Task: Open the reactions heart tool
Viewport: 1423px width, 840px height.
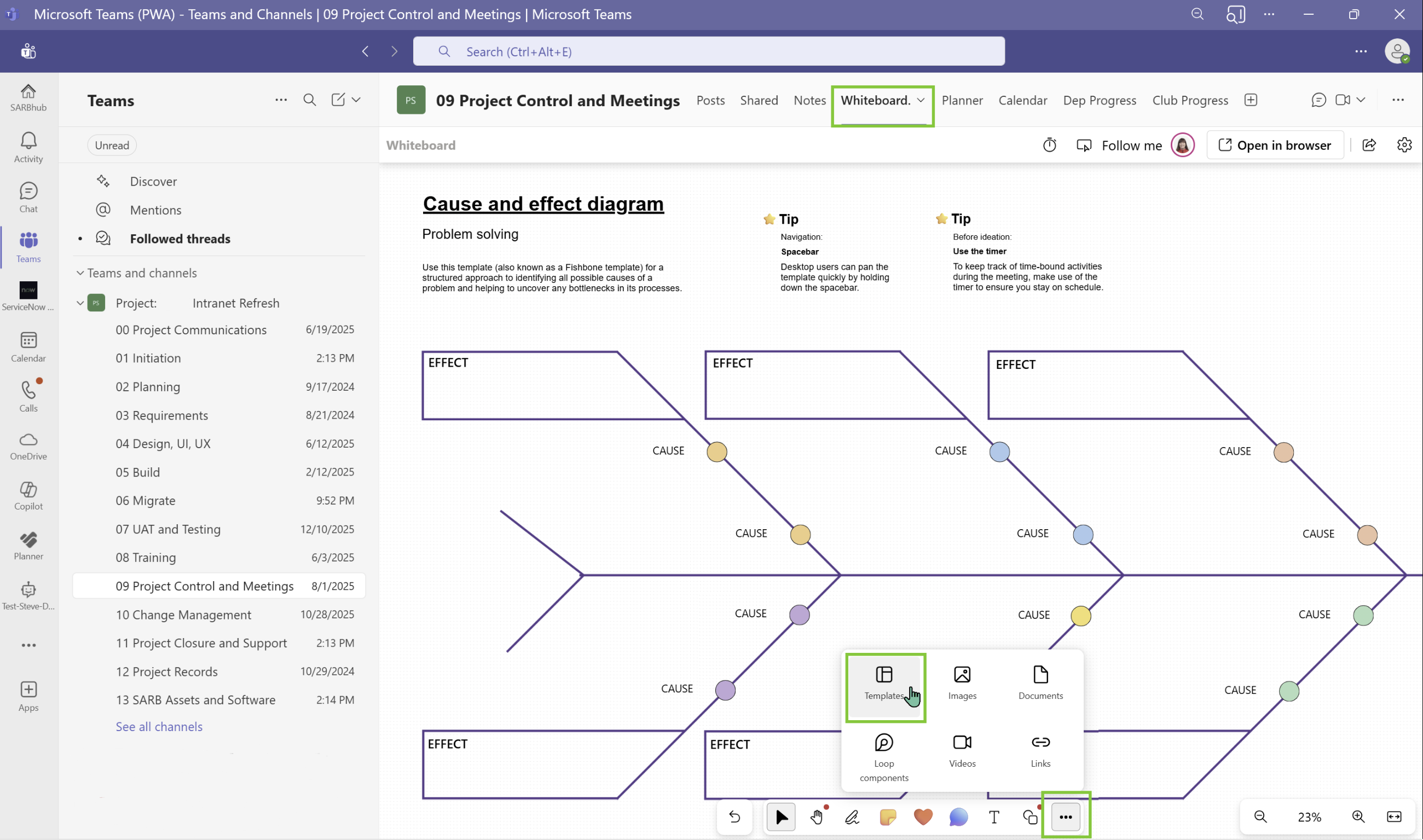Action: (923, 817)
